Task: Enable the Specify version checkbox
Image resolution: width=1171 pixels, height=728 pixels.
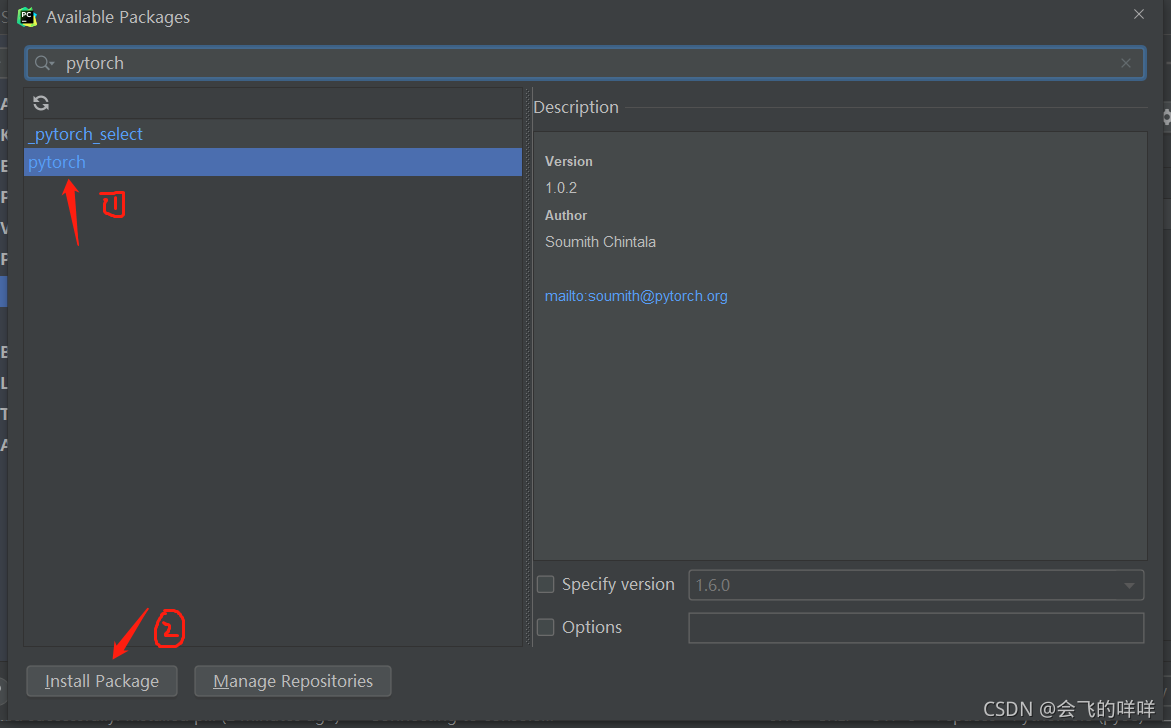Action: tap(546, 584)
